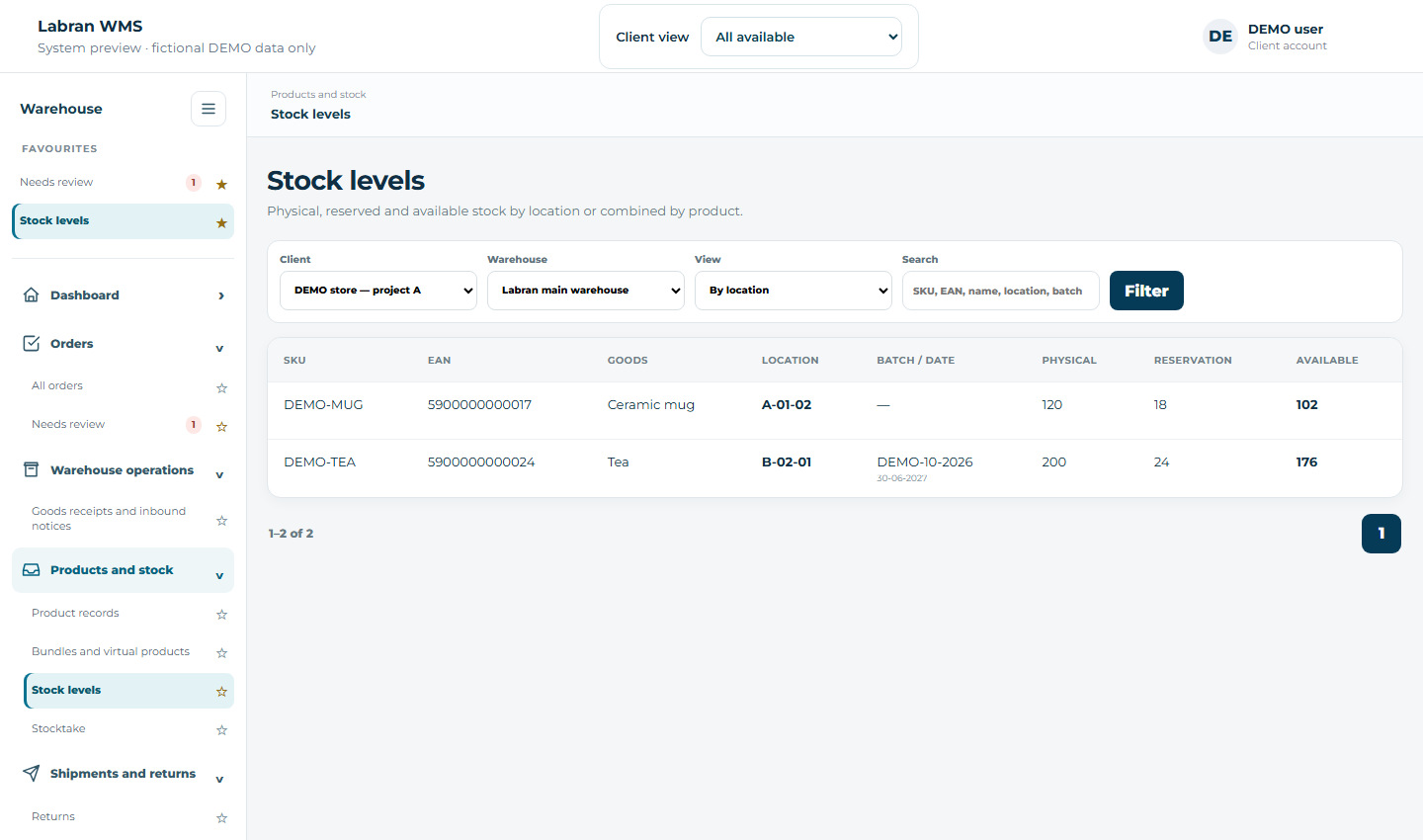This screenshot has width=1423, height=840.
Task: Click the Ceramic mug goods name
Action: point(651,404)
